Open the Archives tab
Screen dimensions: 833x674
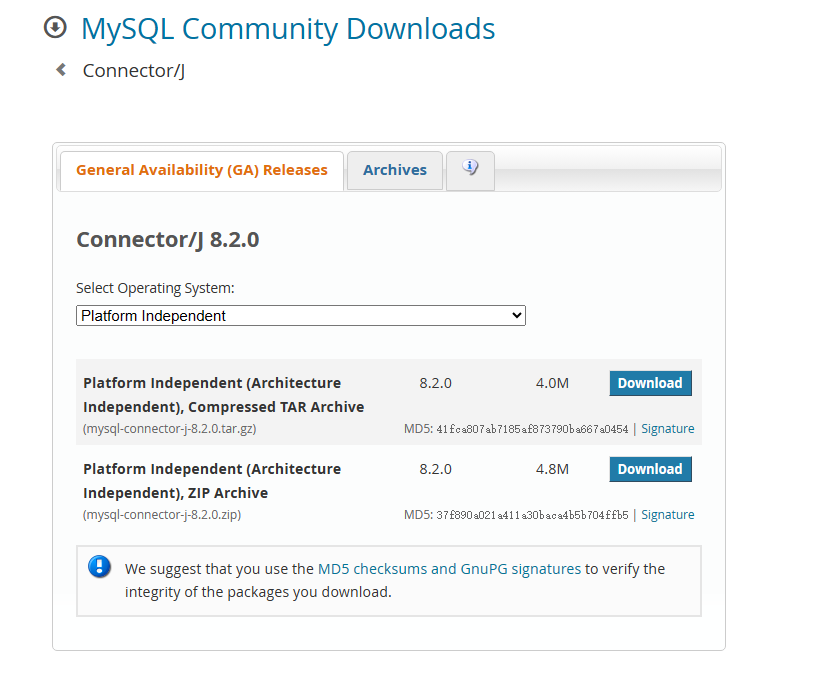[x=394, y=170]
